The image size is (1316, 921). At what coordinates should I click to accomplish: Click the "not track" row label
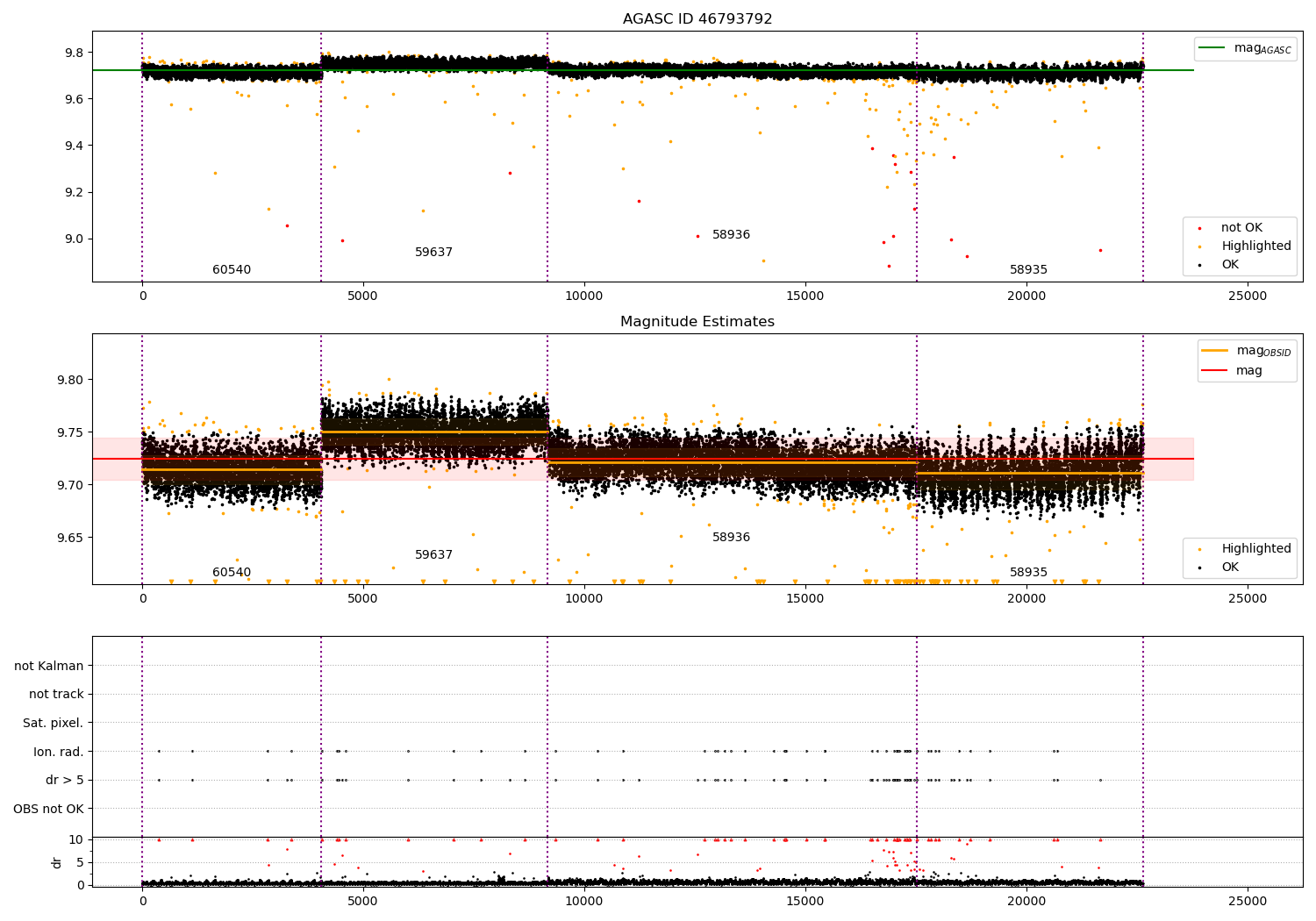click(x=56, y=695)
